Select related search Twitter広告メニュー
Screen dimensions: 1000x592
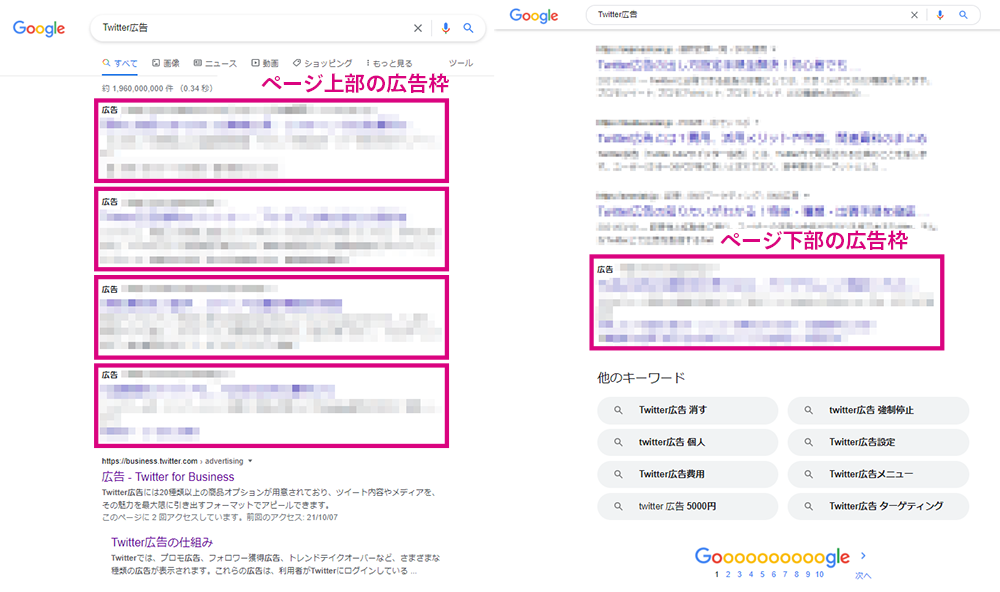click(x=878, y=474)
